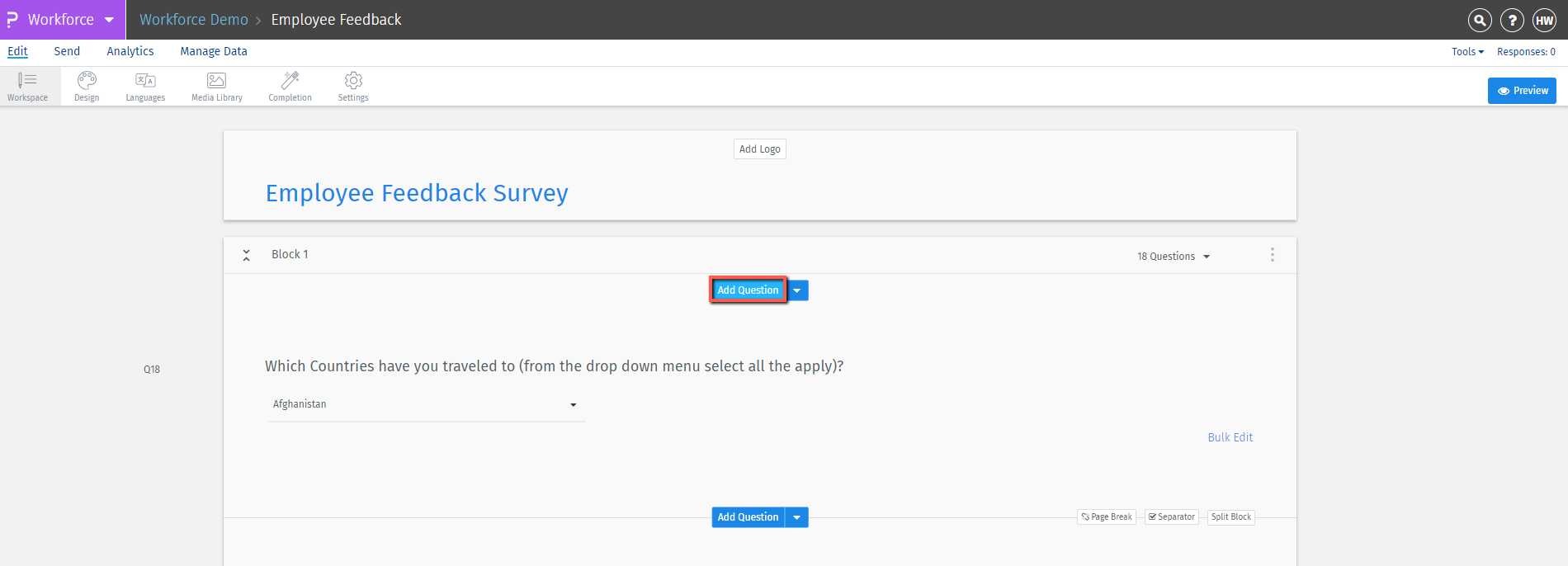
Task: Insert a Separator
Action: tap(1172, 517)
